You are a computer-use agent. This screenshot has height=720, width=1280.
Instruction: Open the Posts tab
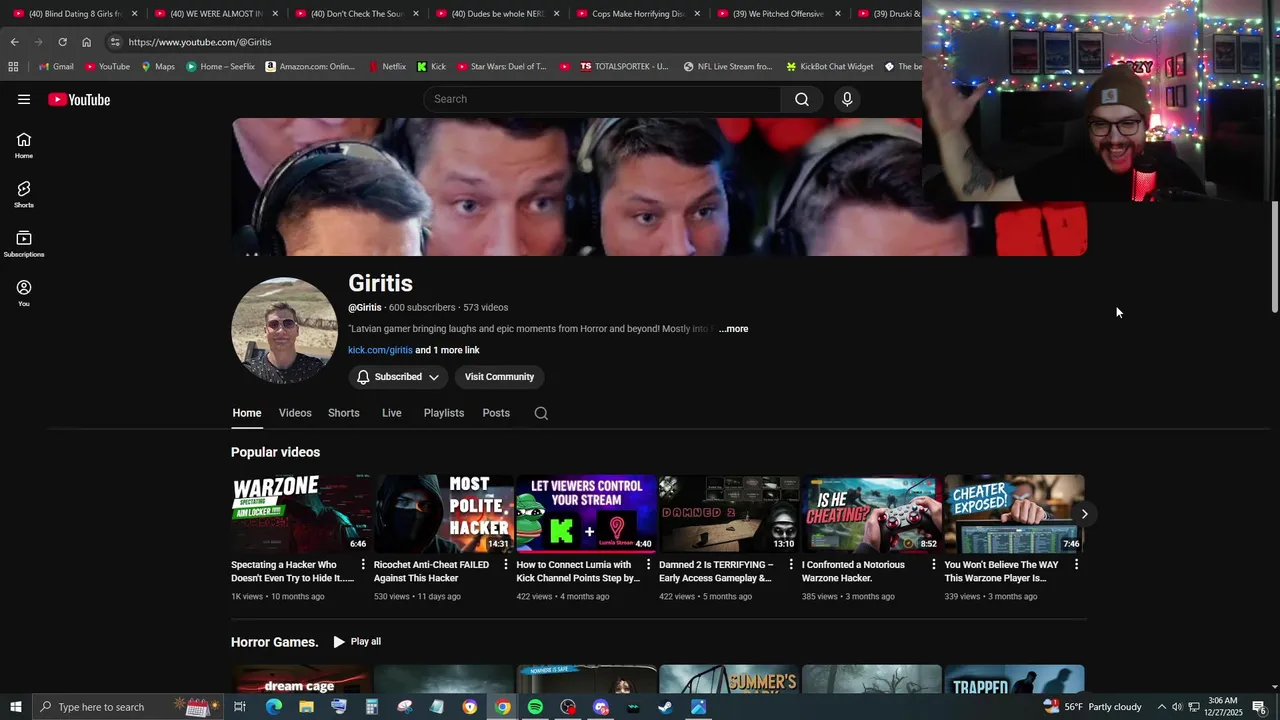point(496,413)
